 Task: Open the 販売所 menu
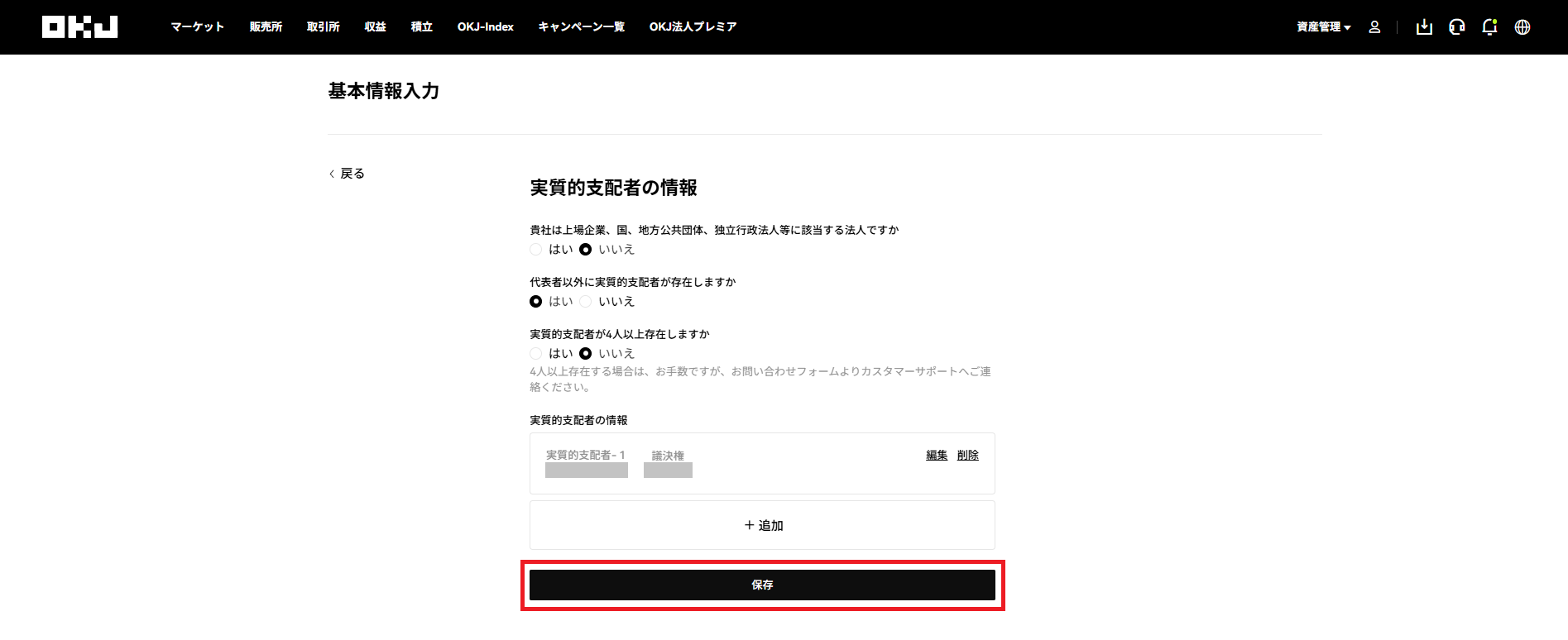[266, 26]
